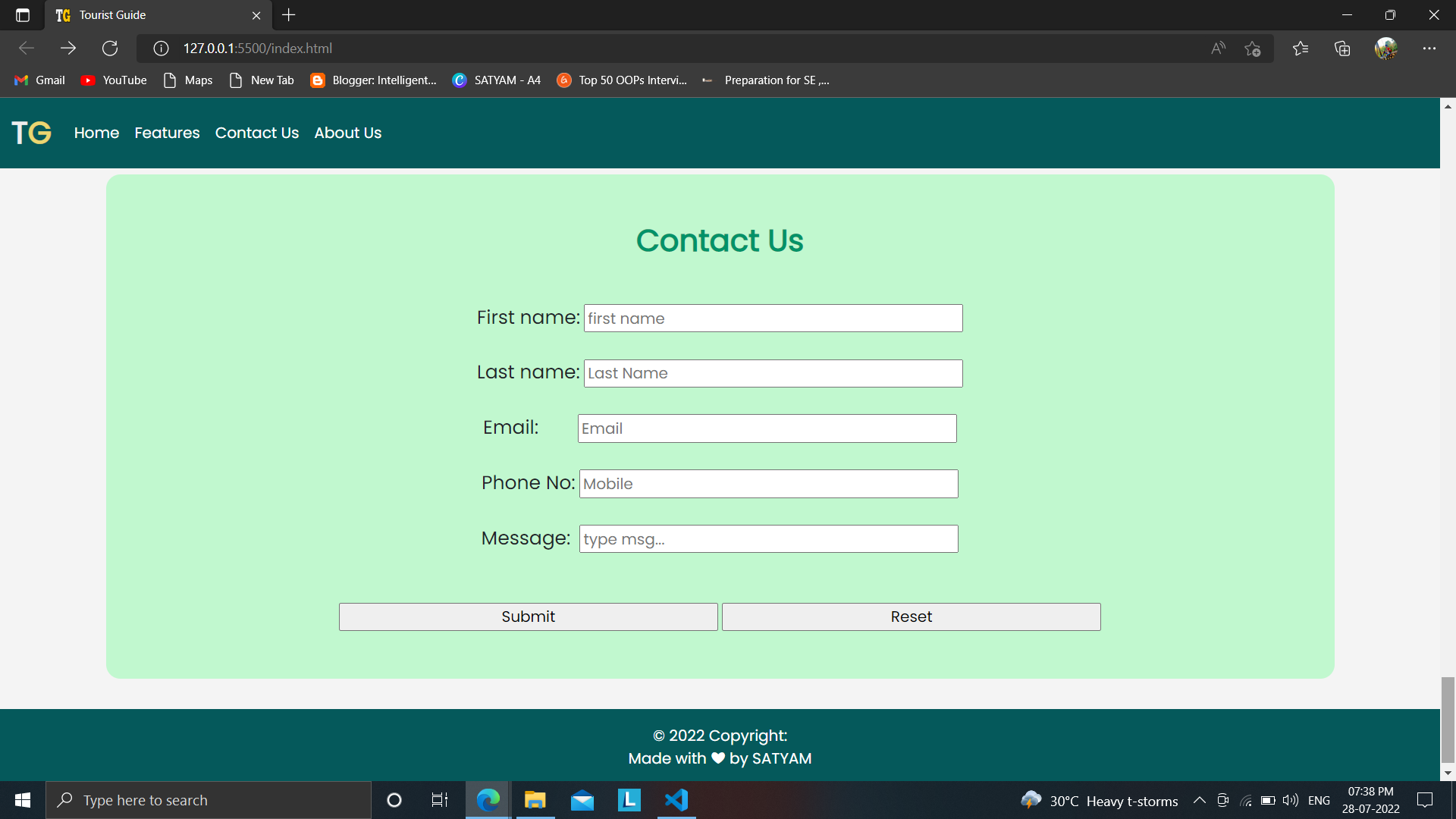Show hidden system tray icons chevron

tap(1200, 800)
